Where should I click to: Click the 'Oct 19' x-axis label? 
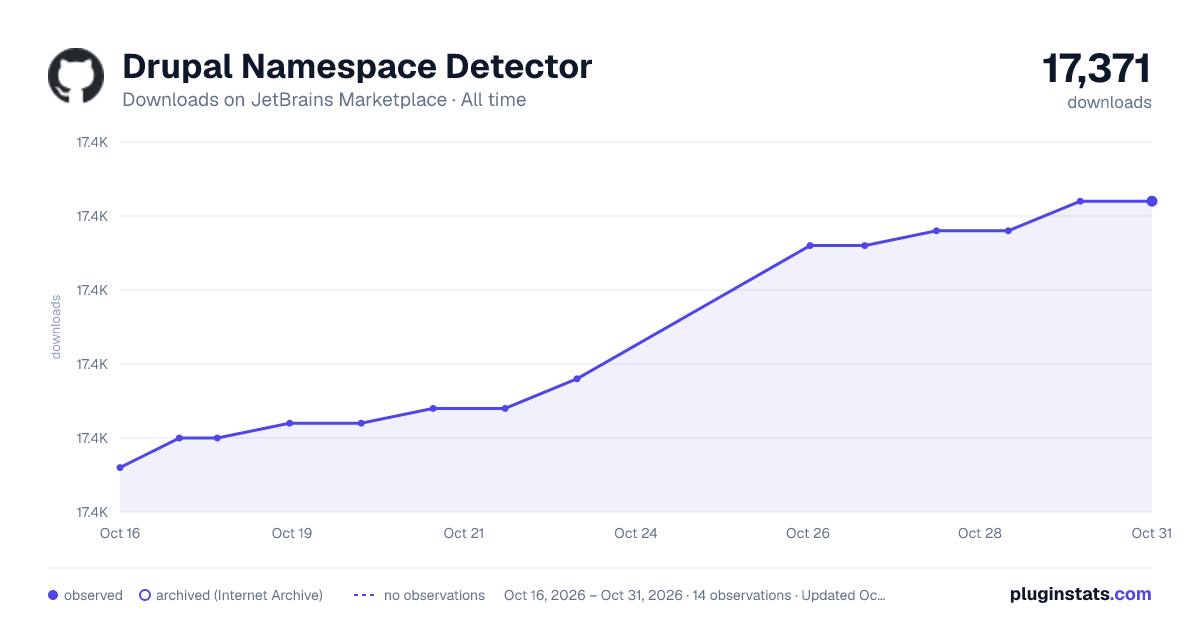tap(292, 533)
